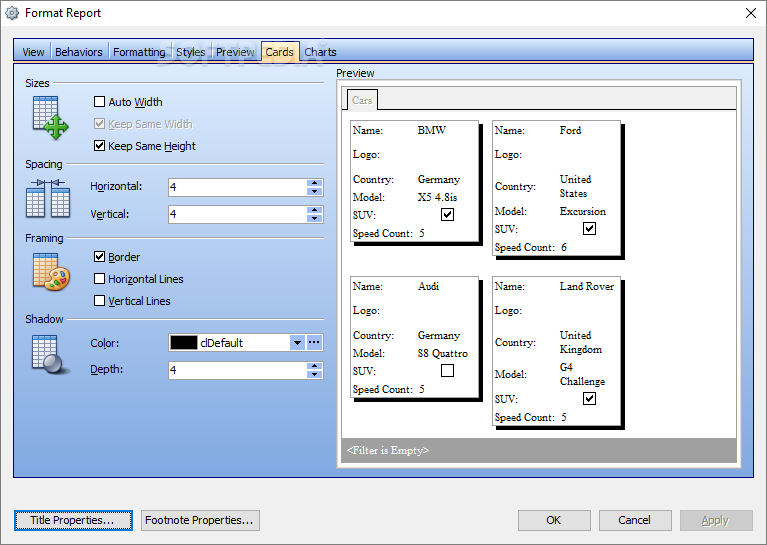Confirm with the OK button
Image resolution: width=767 pixels, height=545 pixels.
(x=554, y=520)
